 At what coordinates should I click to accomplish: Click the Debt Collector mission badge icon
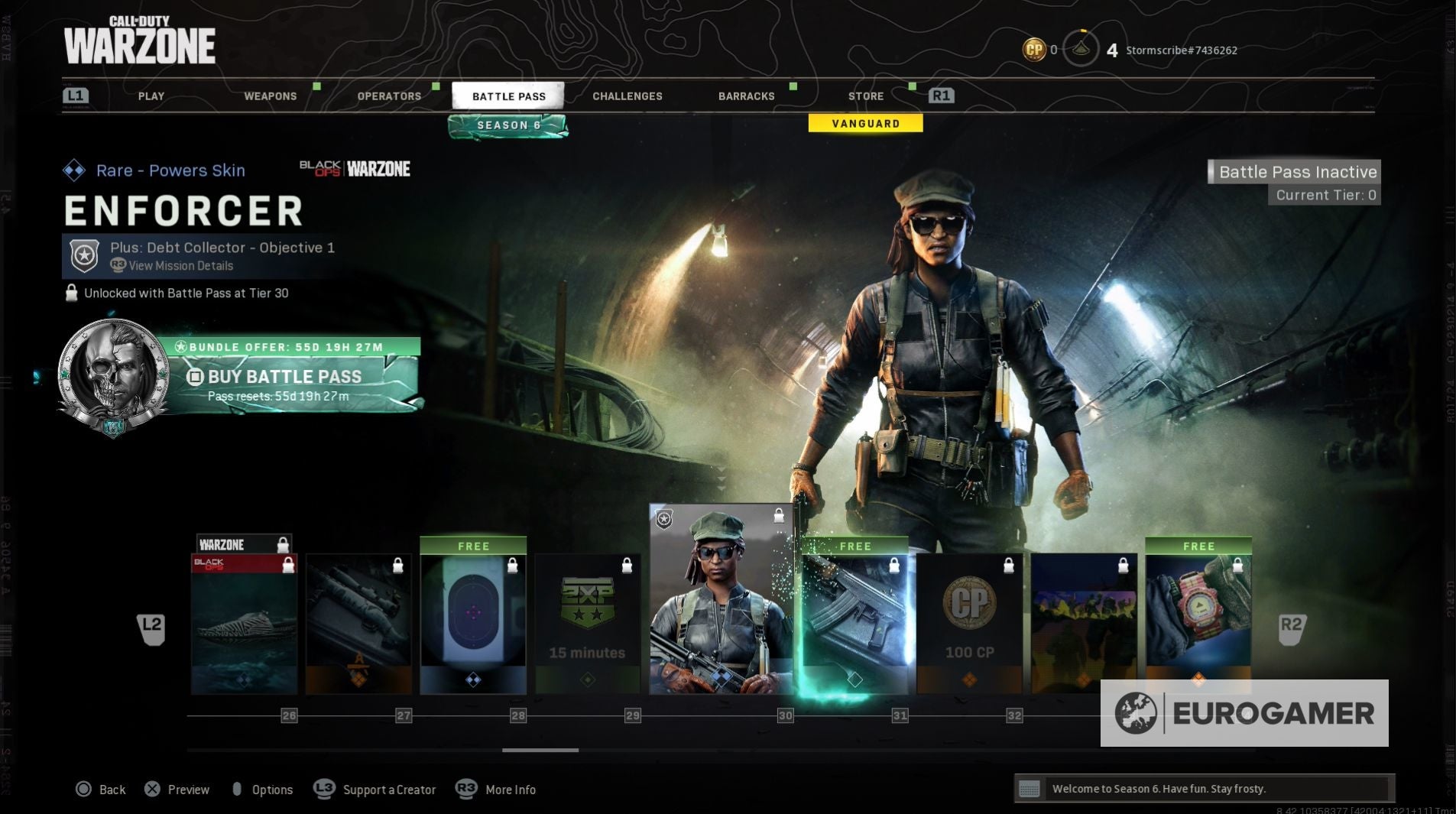(x=85, y=256)
